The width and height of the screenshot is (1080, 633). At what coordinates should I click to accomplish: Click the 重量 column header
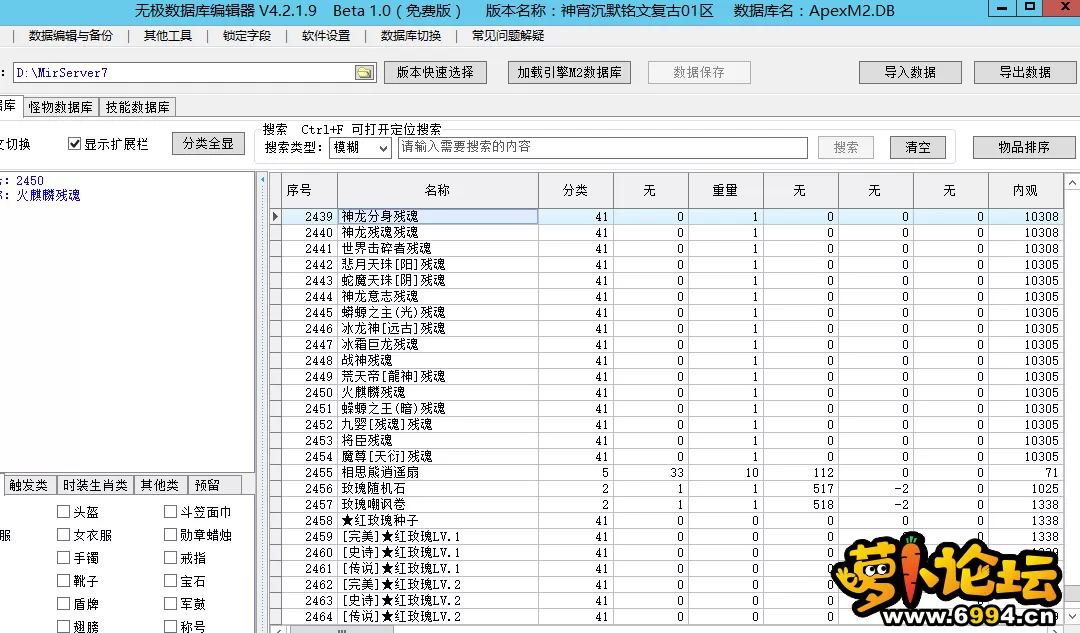click(725, 190)
